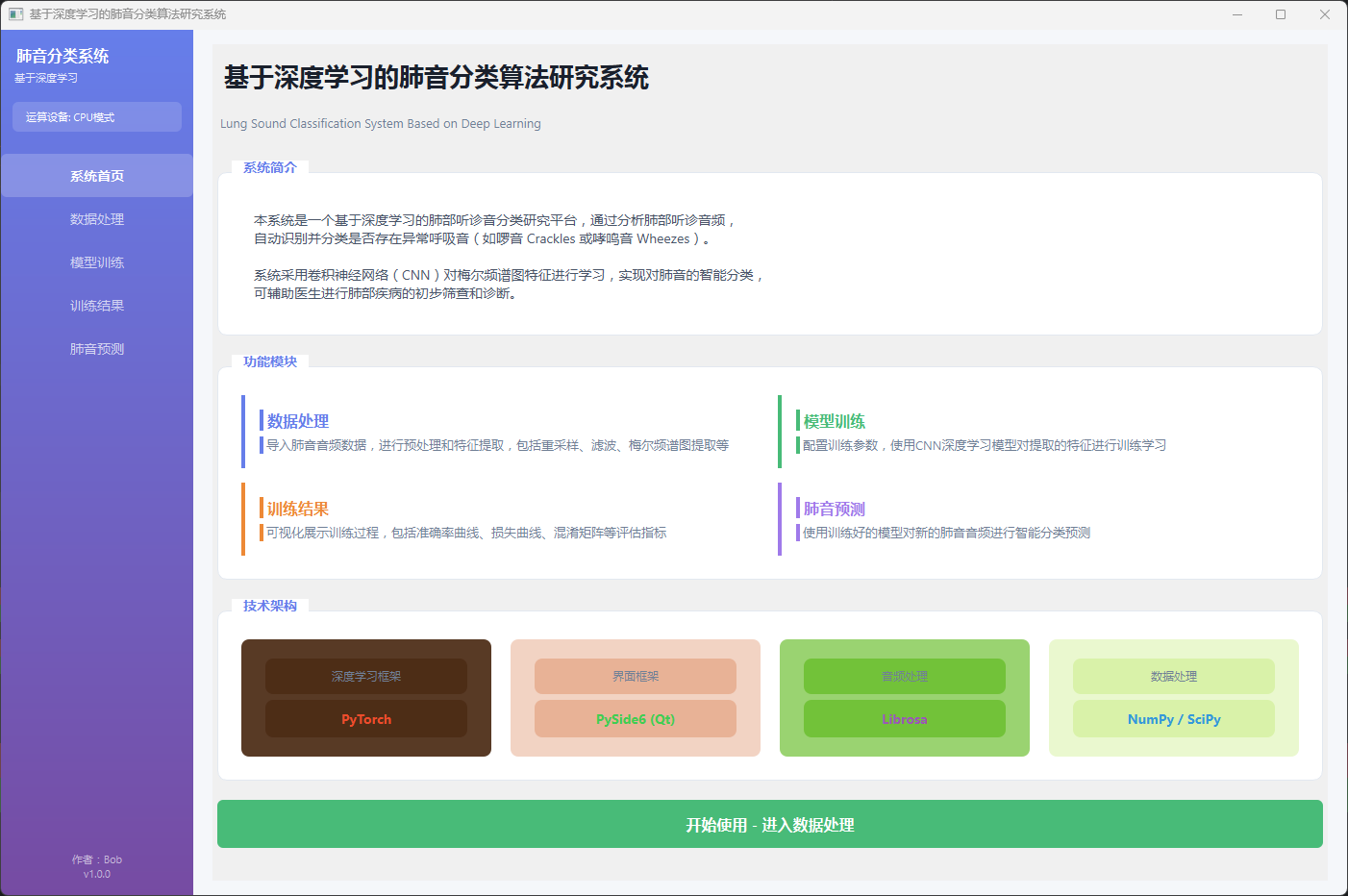This screenshot has width=1348, height=896.
Task: Click the PyTorch label in tech card
Action: 366,719
